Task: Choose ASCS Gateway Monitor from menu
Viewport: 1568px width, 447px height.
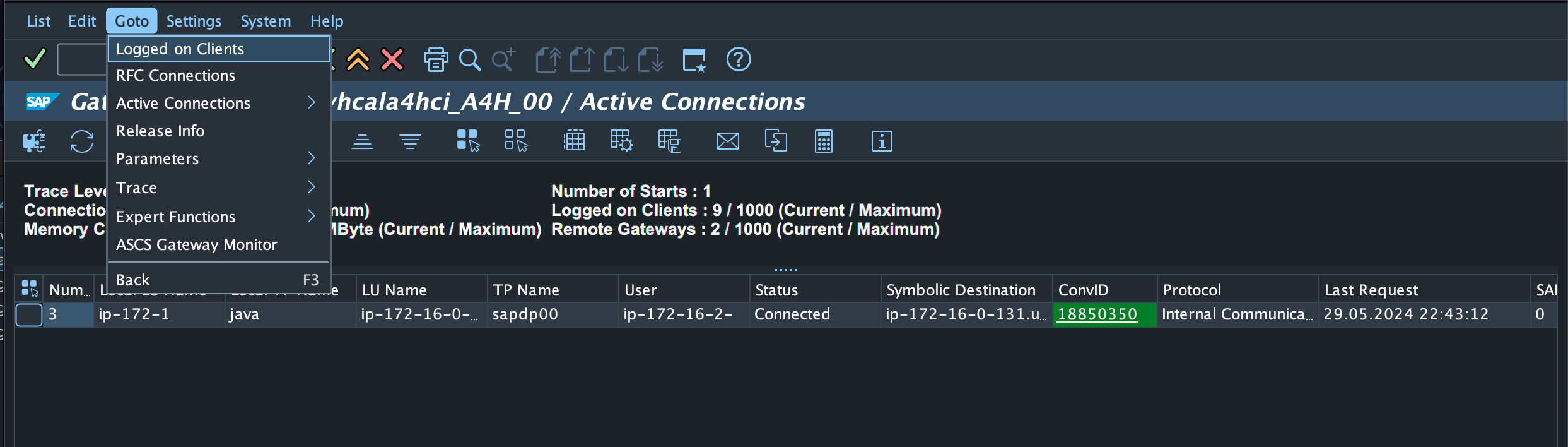Action: (x=197, y=244)
